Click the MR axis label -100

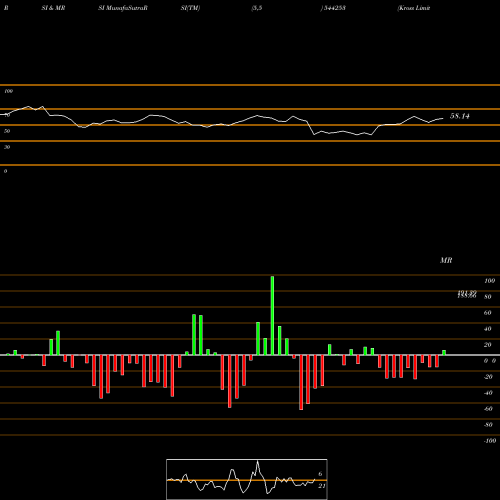[x=490, y=441]
